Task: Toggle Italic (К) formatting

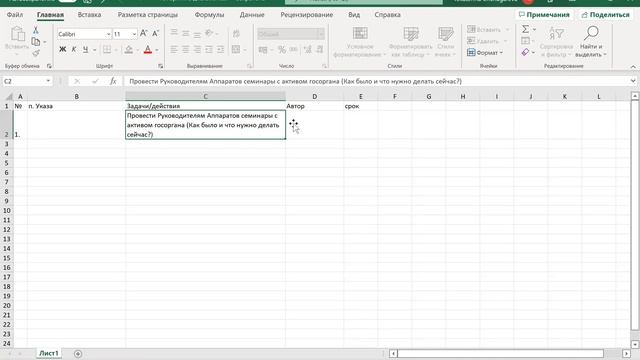Action: 74,50
